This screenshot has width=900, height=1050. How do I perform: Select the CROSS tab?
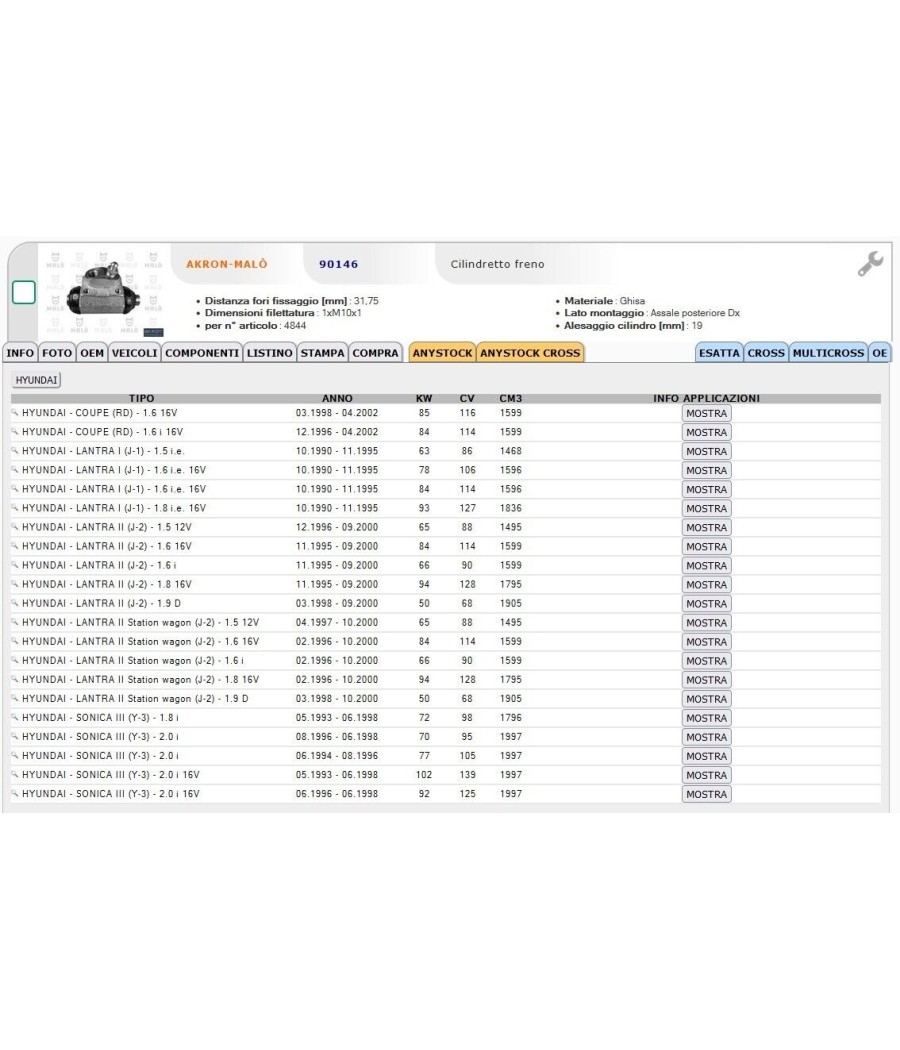coord(766,353)
